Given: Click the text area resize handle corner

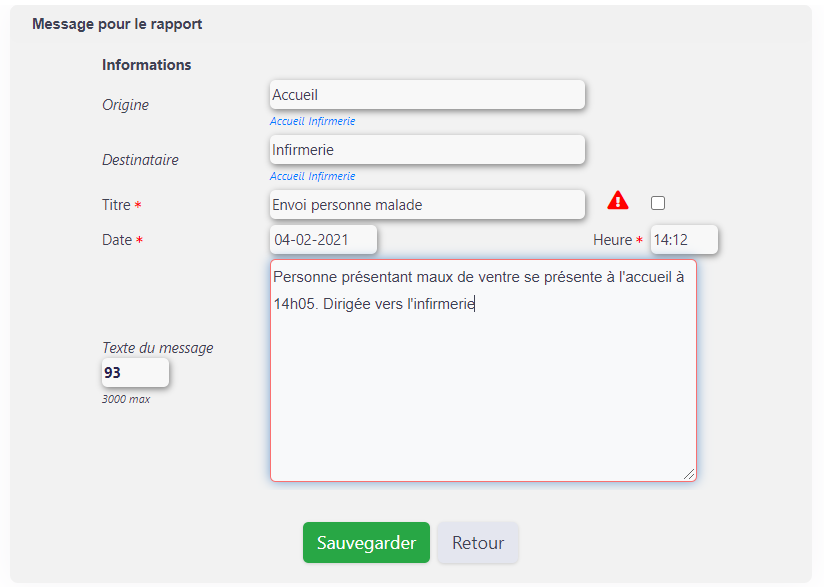Looking at the screenshot, I should pos(689,474).
